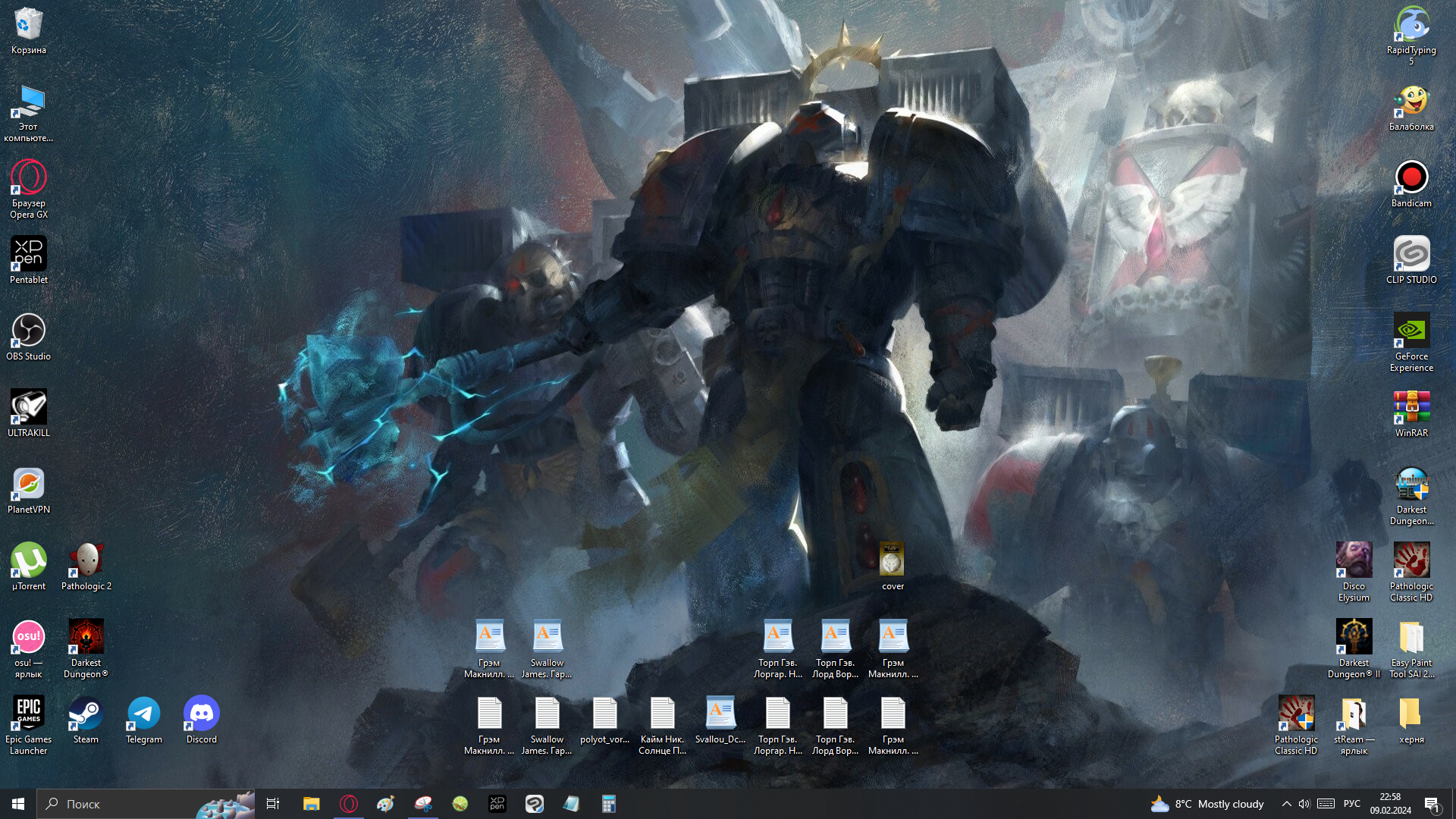Select the Steam desktop icon

[x=86, y=714]
